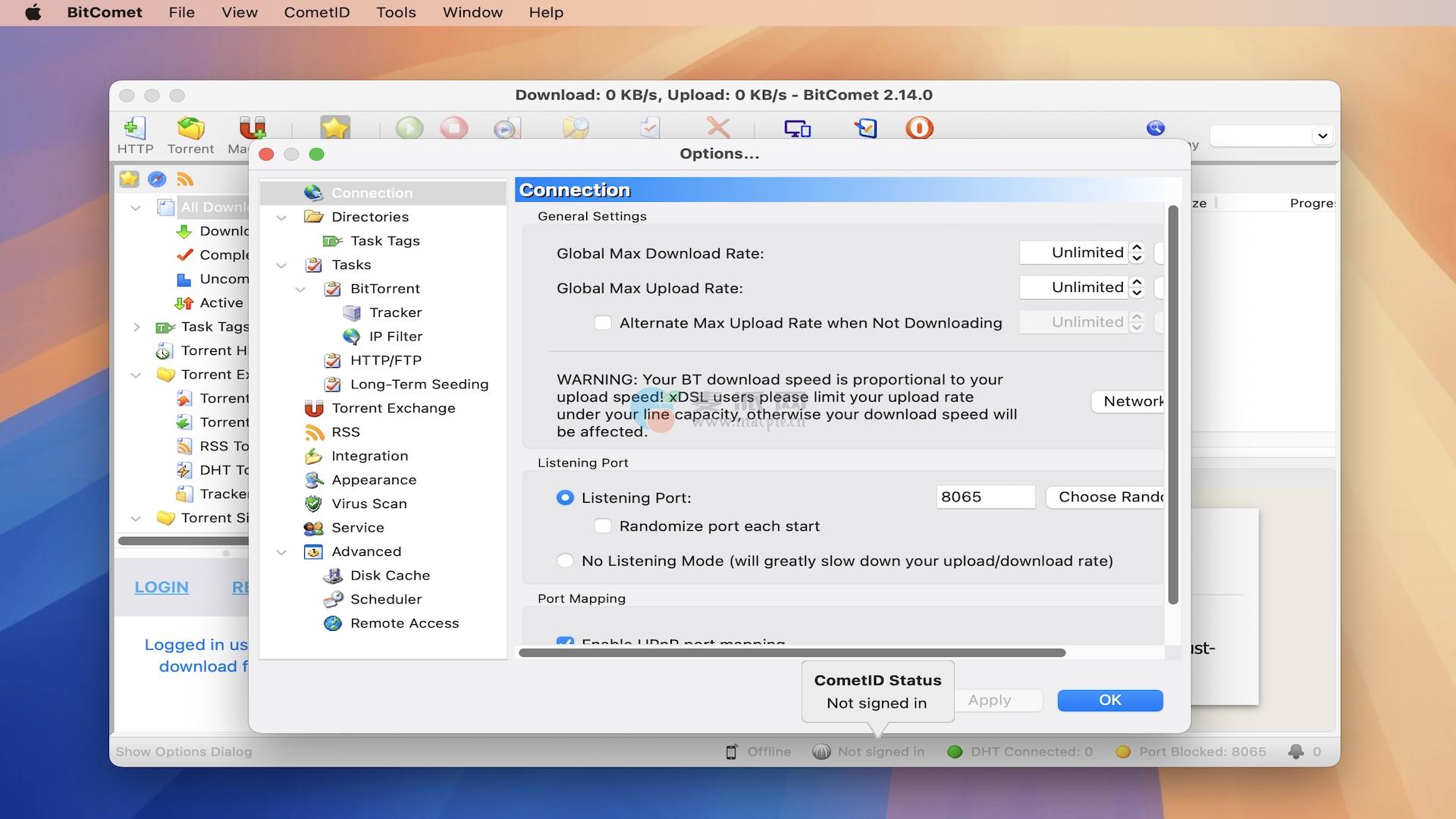The image size is (1456, 819).
Task: Open Remote Access options page
Action: (x=404, y=623)
